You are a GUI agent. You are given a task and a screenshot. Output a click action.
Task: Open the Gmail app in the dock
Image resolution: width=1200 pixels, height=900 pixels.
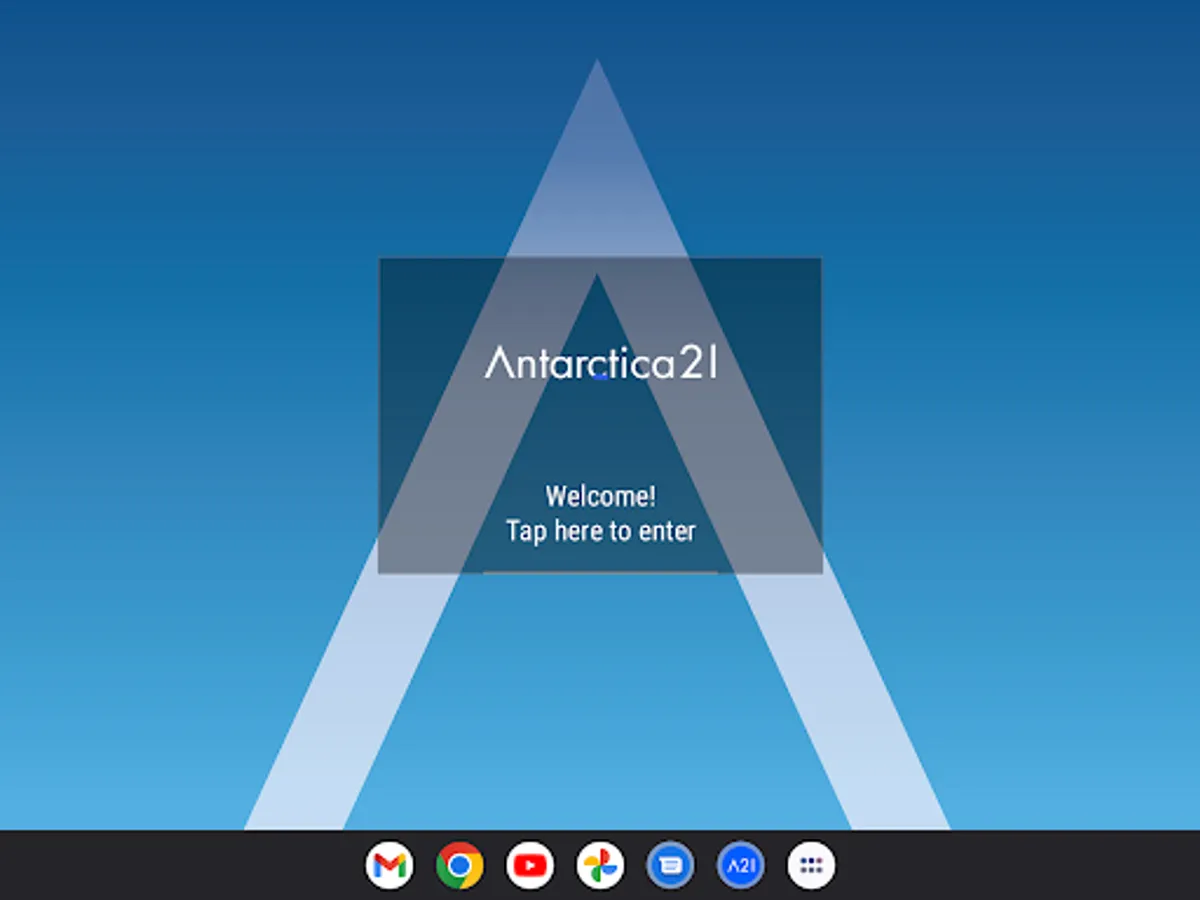[x=389, y=865]
